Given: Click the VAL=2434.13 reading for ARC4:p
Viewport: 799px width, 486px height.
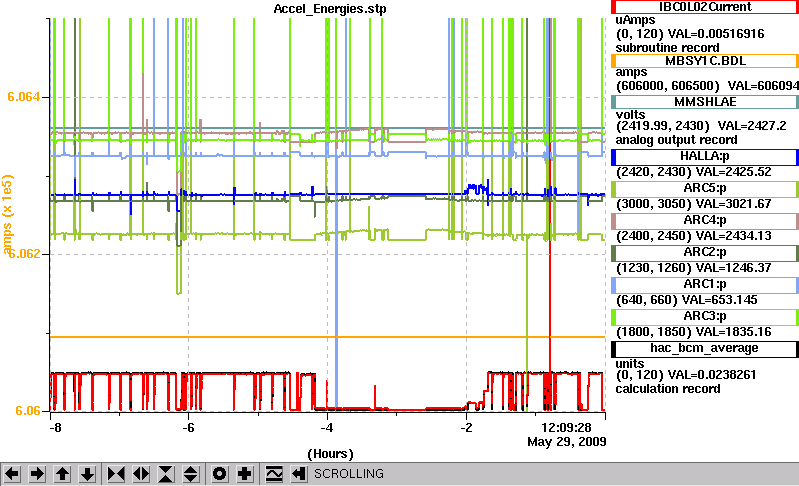Looking at the screenshot, I should (x=733, y=236).
